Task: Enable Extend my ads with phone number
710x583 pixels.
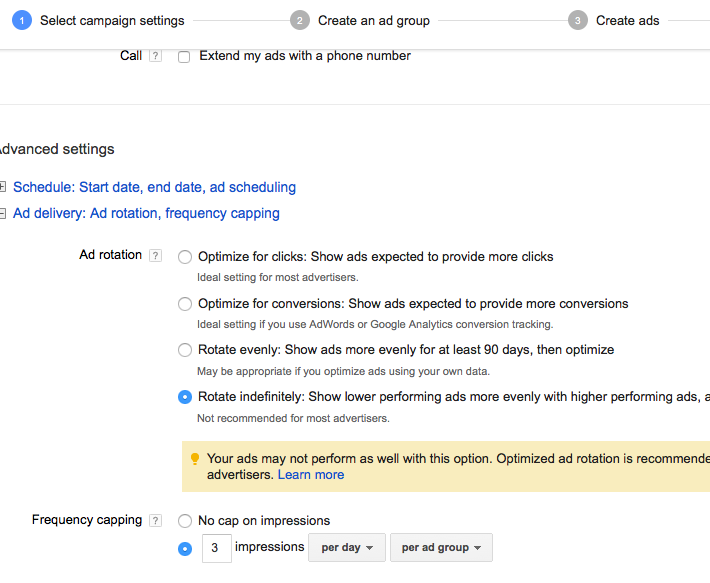Action: [184, 57]
